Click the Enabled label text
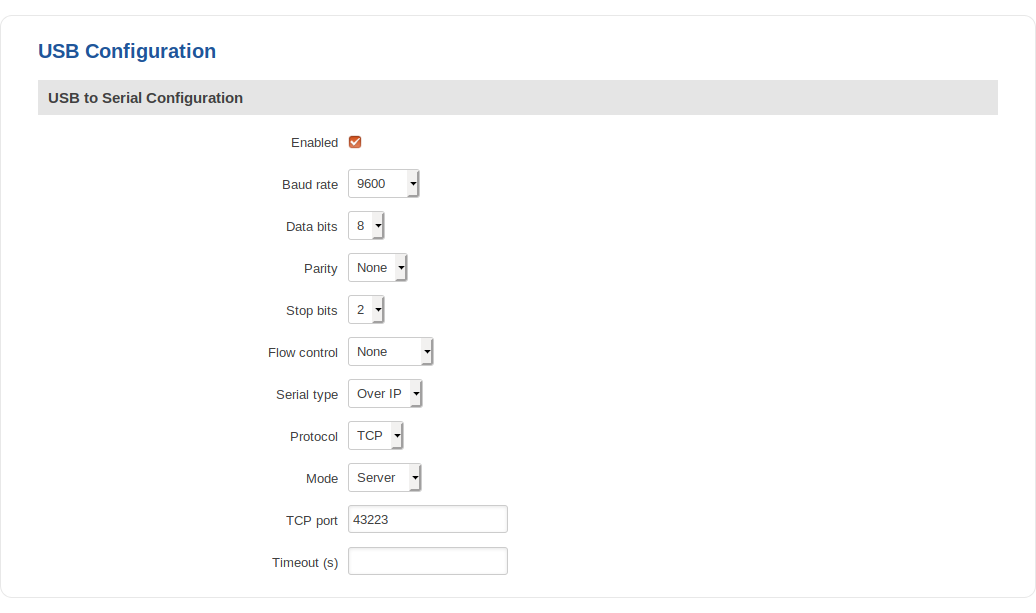This screenshot has height=613, width=1036. click(x=314, y=143)
